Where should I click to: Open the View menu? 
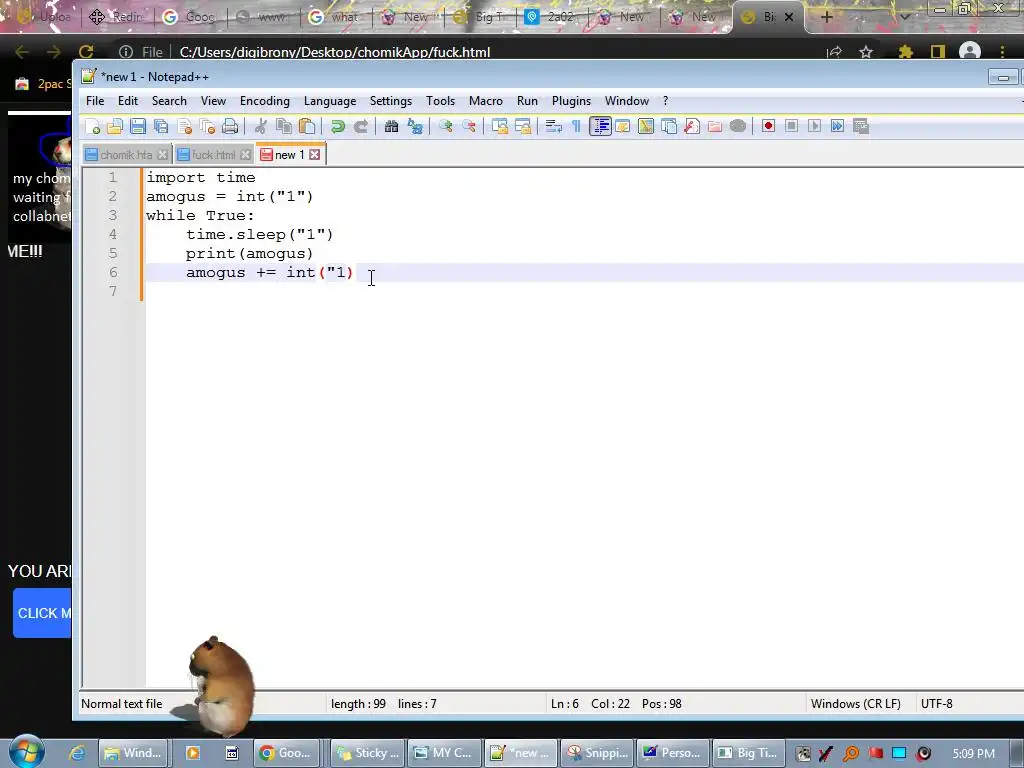tap(213, 101)
